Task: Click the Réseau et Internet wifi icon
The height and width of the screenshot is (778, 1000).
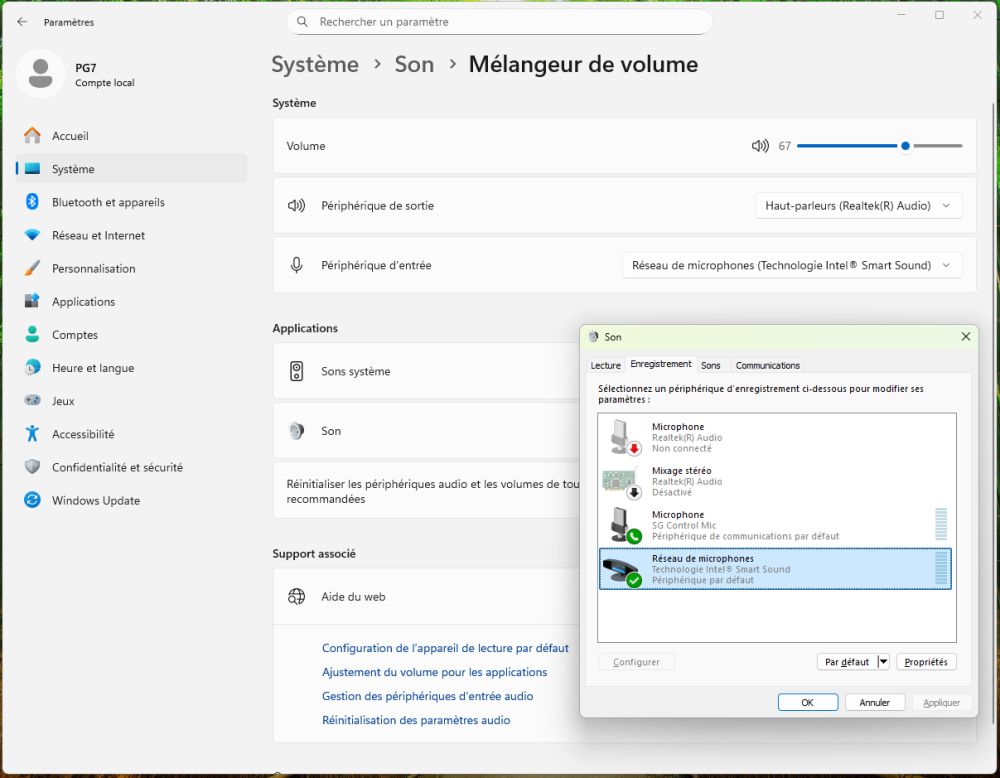Action: [x=32, y=235]
